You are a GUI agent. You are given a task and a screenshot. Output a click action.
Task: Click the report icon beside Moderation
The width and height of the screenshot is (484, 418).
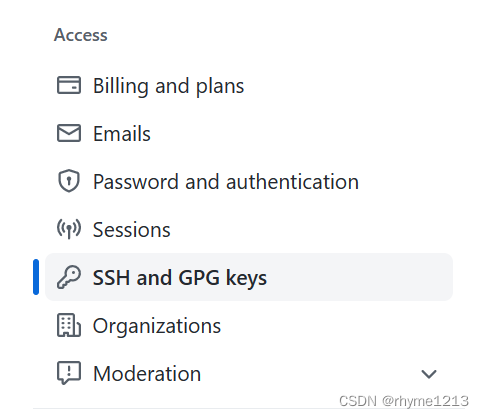point(69,373)
